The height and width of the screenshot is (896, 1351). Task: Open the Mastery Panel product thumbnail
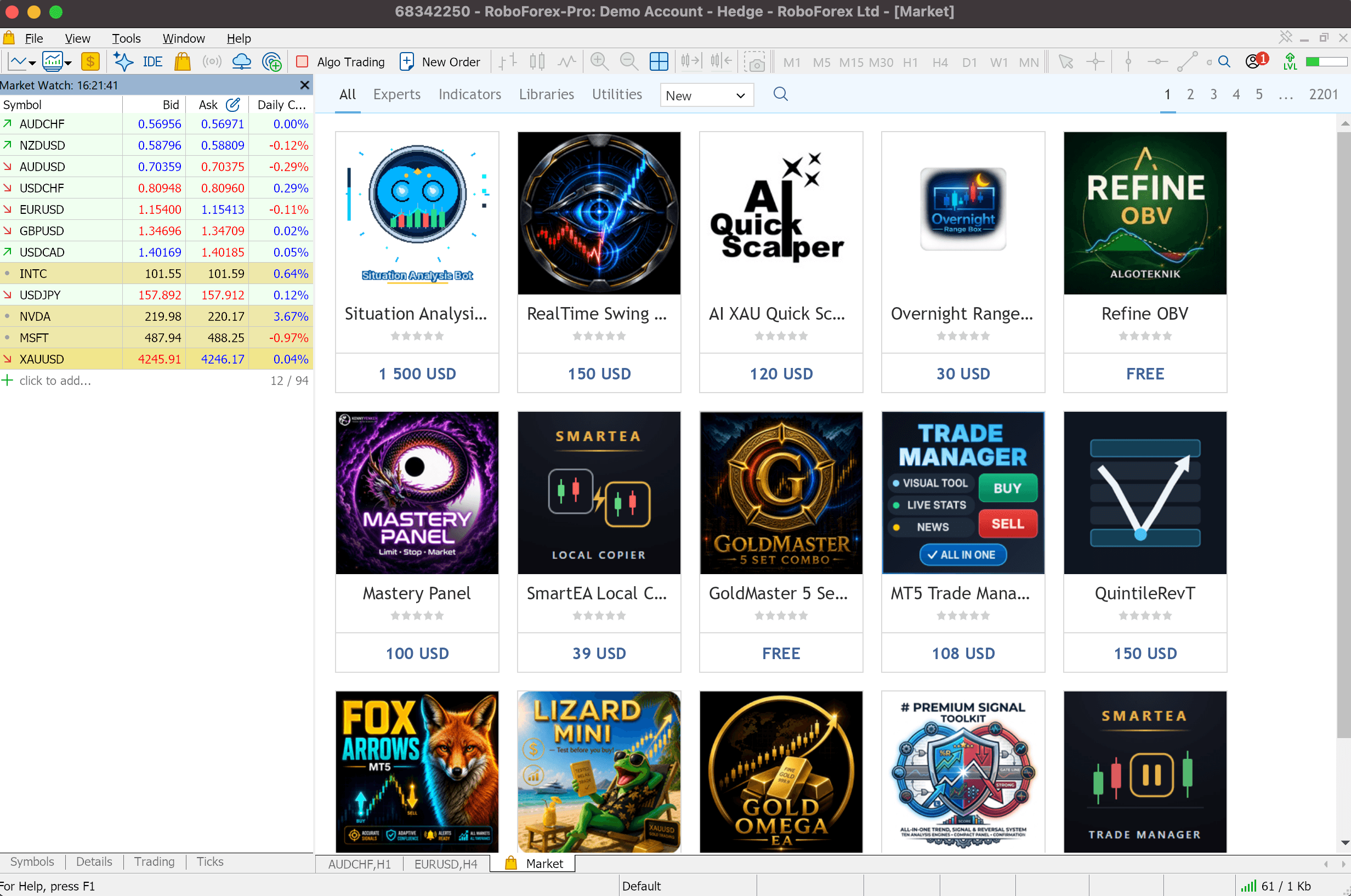(x=418, y=492)
